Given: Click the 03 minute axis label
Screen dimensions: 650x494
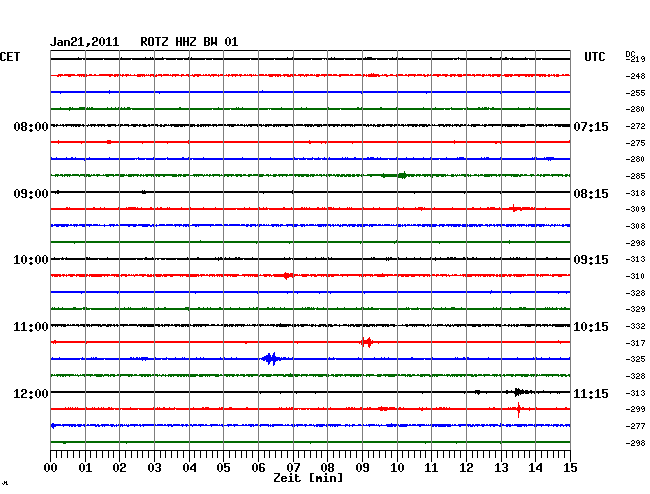Looking at the screenshot, I should coord(154,467).
